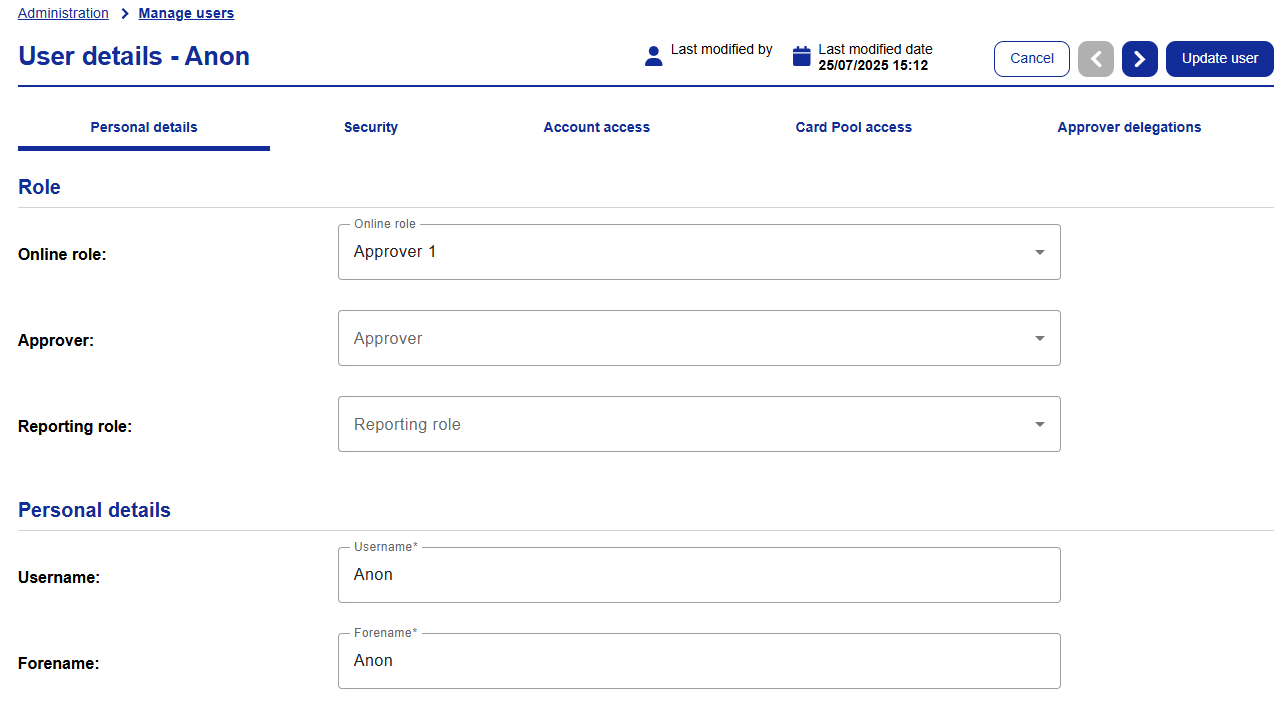Cancel editing the user
The height and width of the screenshot is (703, 1283).
click(x=1032, y=59)
